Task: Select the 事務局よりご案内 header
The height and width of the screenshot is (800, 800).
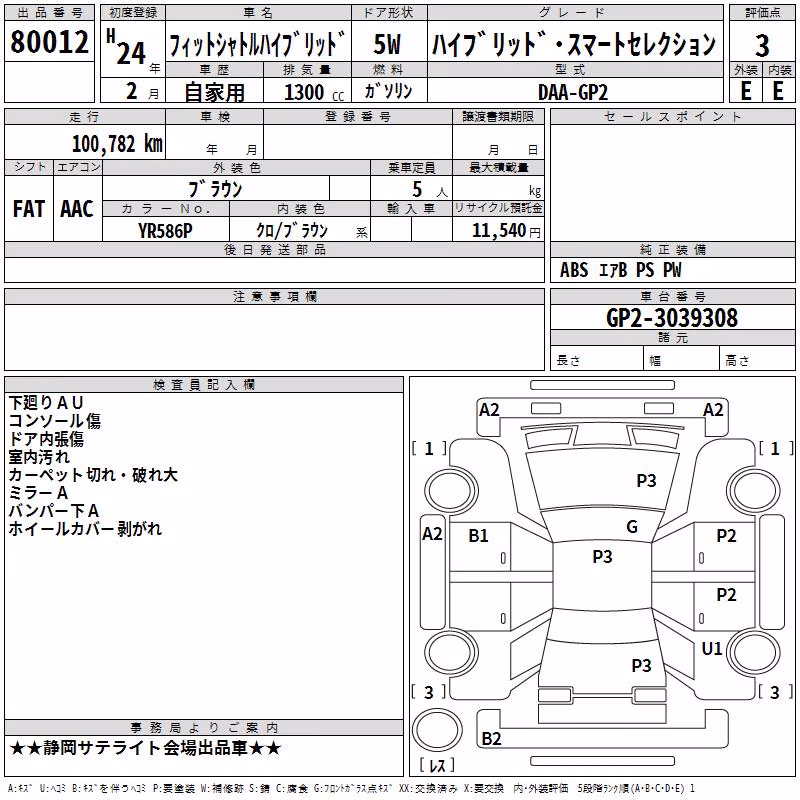Action: tap(204, 728)
